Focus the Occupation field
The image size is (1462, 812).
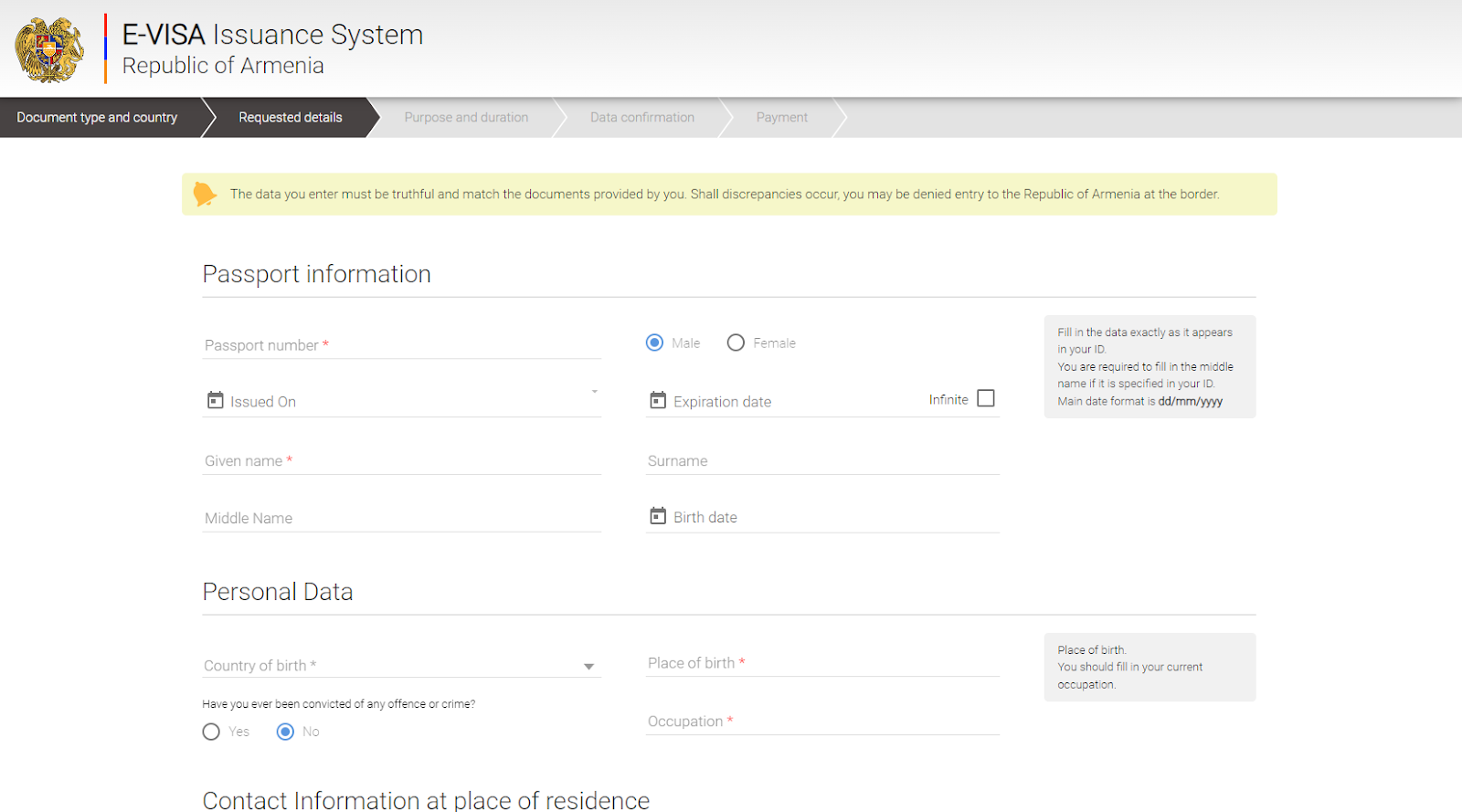[822, 722]
